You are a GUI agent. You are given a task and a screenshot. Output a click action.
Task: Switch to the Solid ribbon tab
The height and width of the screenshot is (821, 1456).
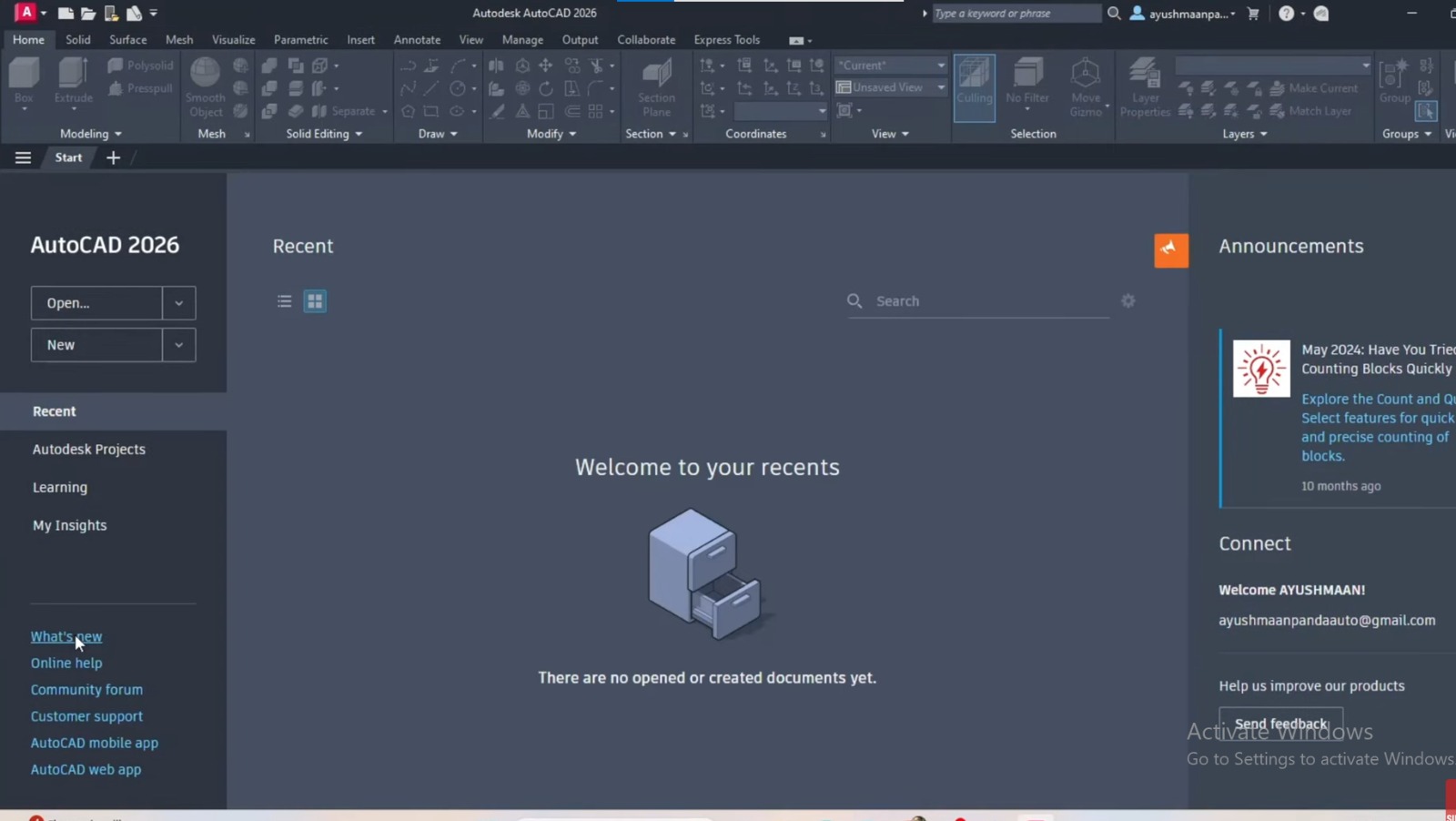point(78,40)
